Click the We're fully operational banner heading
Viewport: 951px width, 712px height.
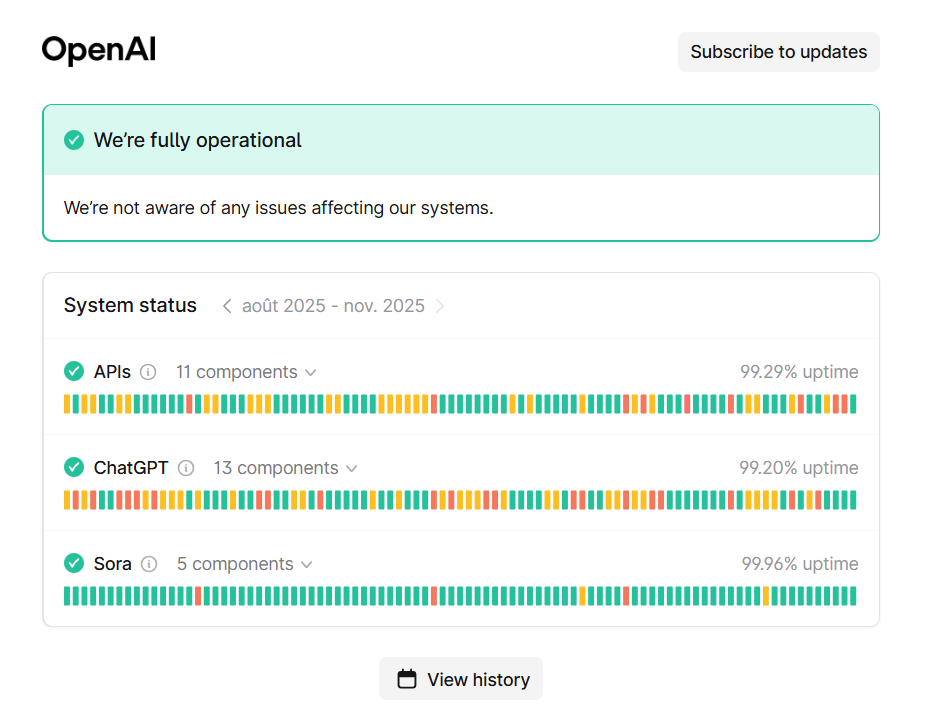[198, 140]
